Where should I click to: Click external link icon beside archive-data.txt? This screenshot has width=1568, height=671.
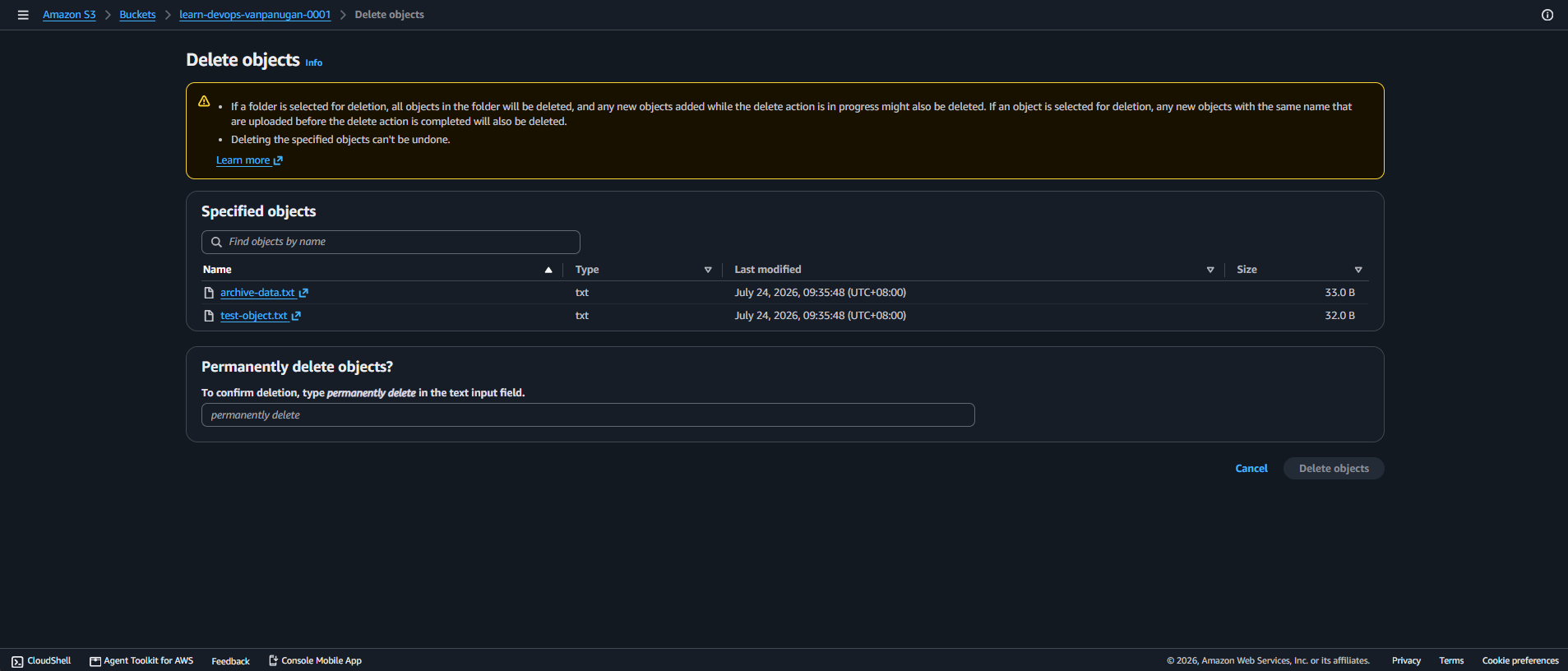pos(303,293)
